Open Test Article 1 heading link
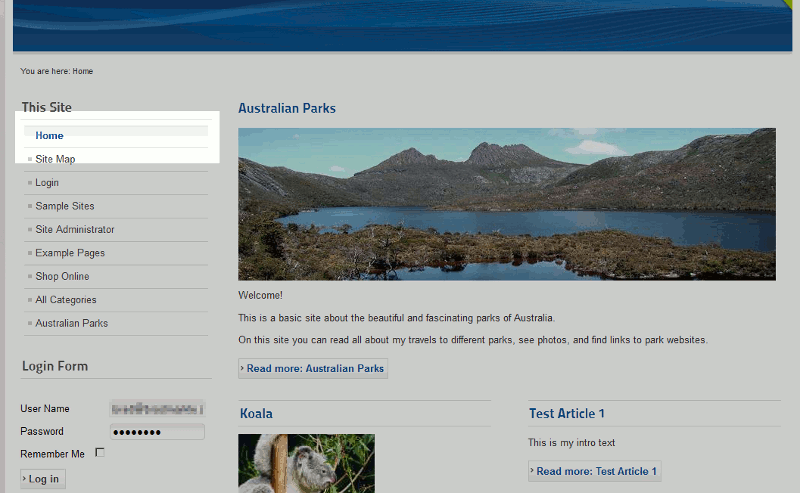The image size is (800, 493). click(x=566, y=413)
